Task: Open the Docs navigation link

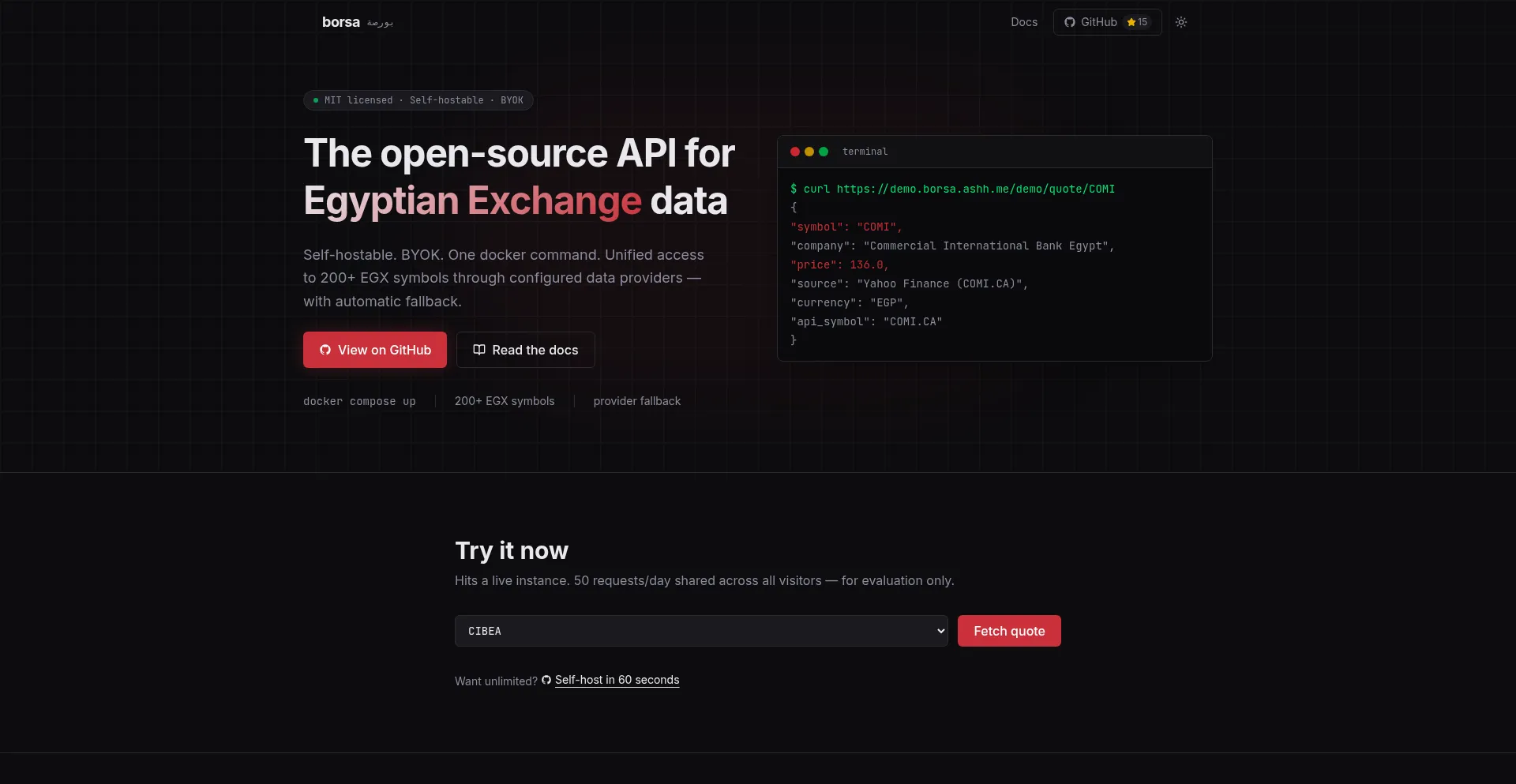Action: point(1024,22)
